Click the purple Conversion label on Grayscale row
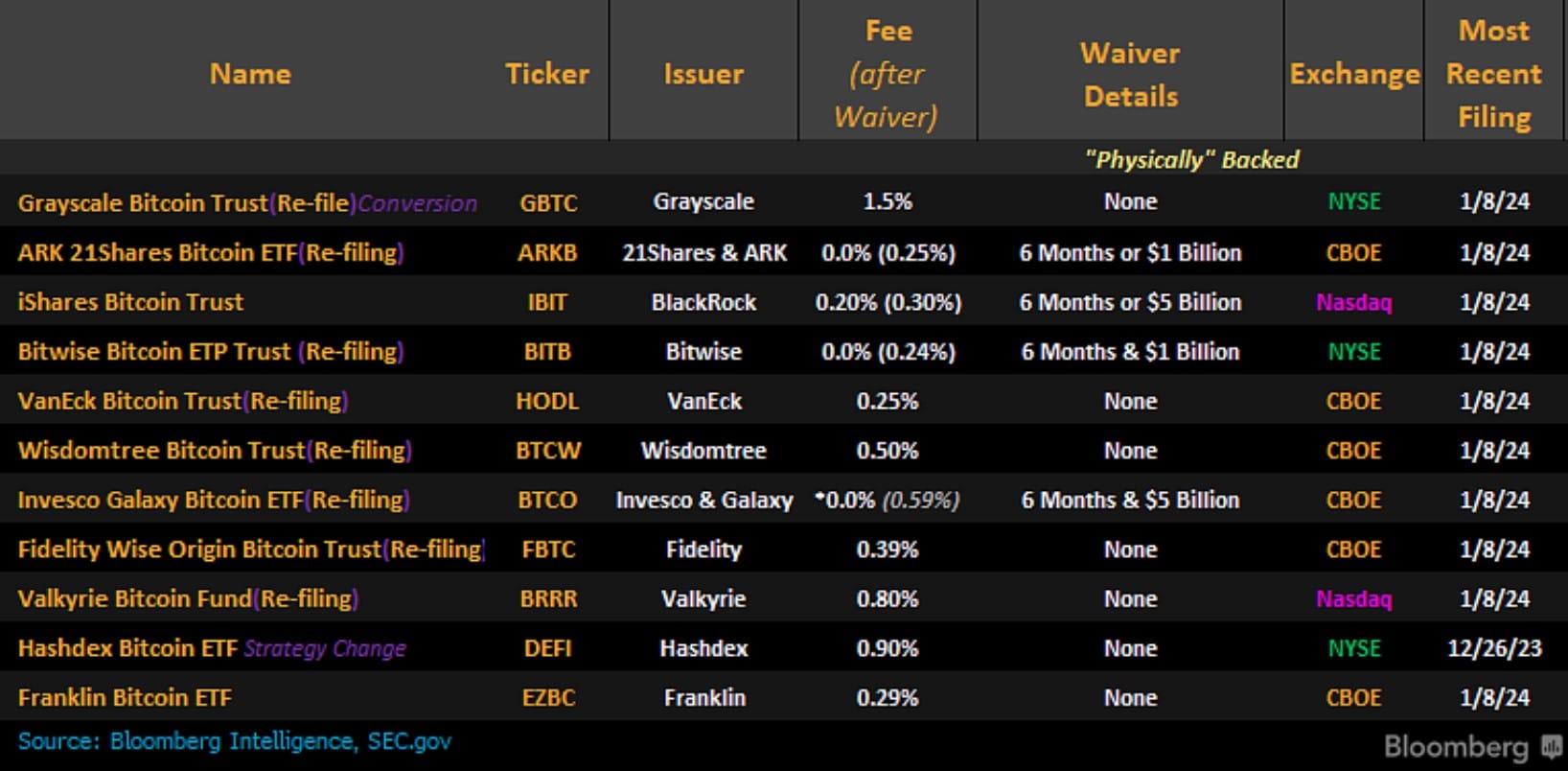Screen dimensions: 1568x771 point(417,203)
